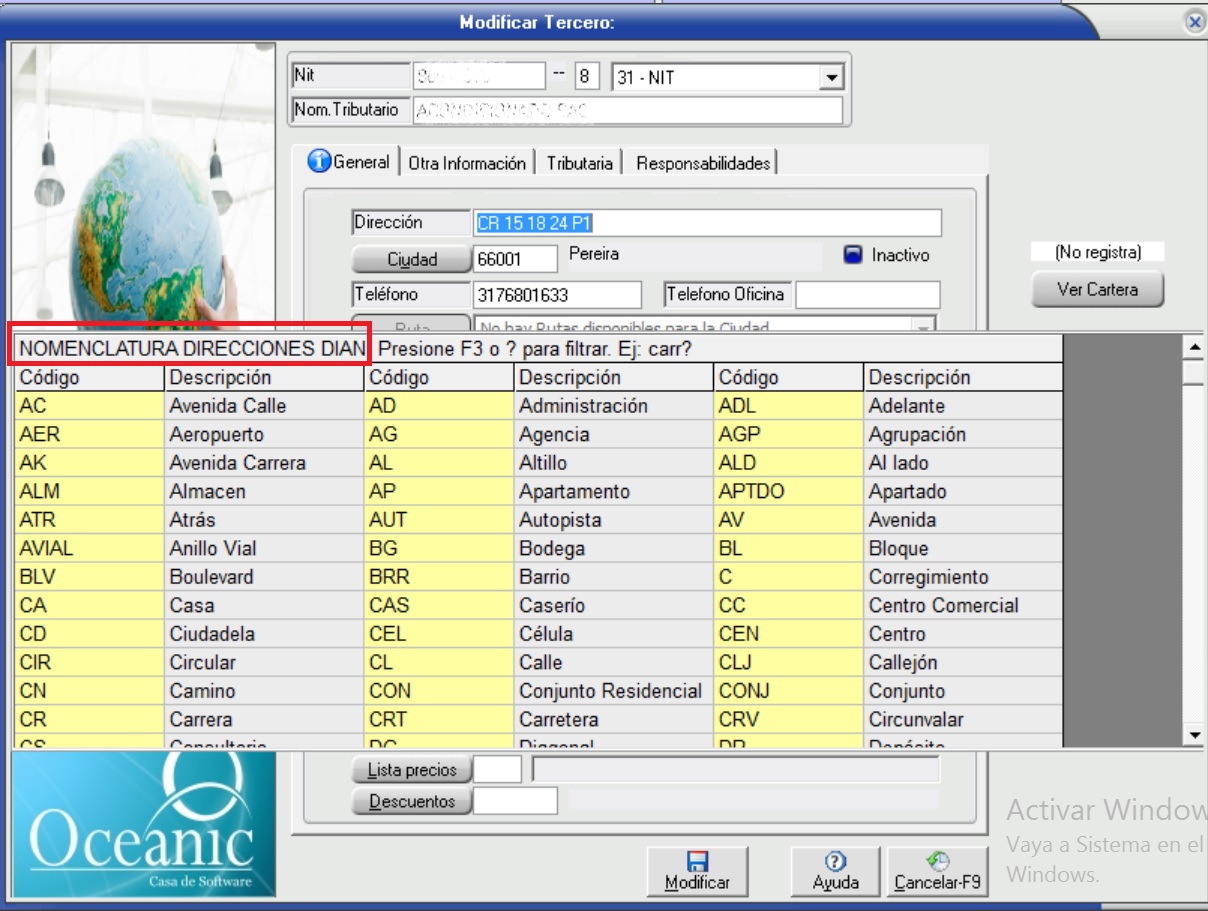Click the Descuentos button
The image size is (1208, 911).
411,801
